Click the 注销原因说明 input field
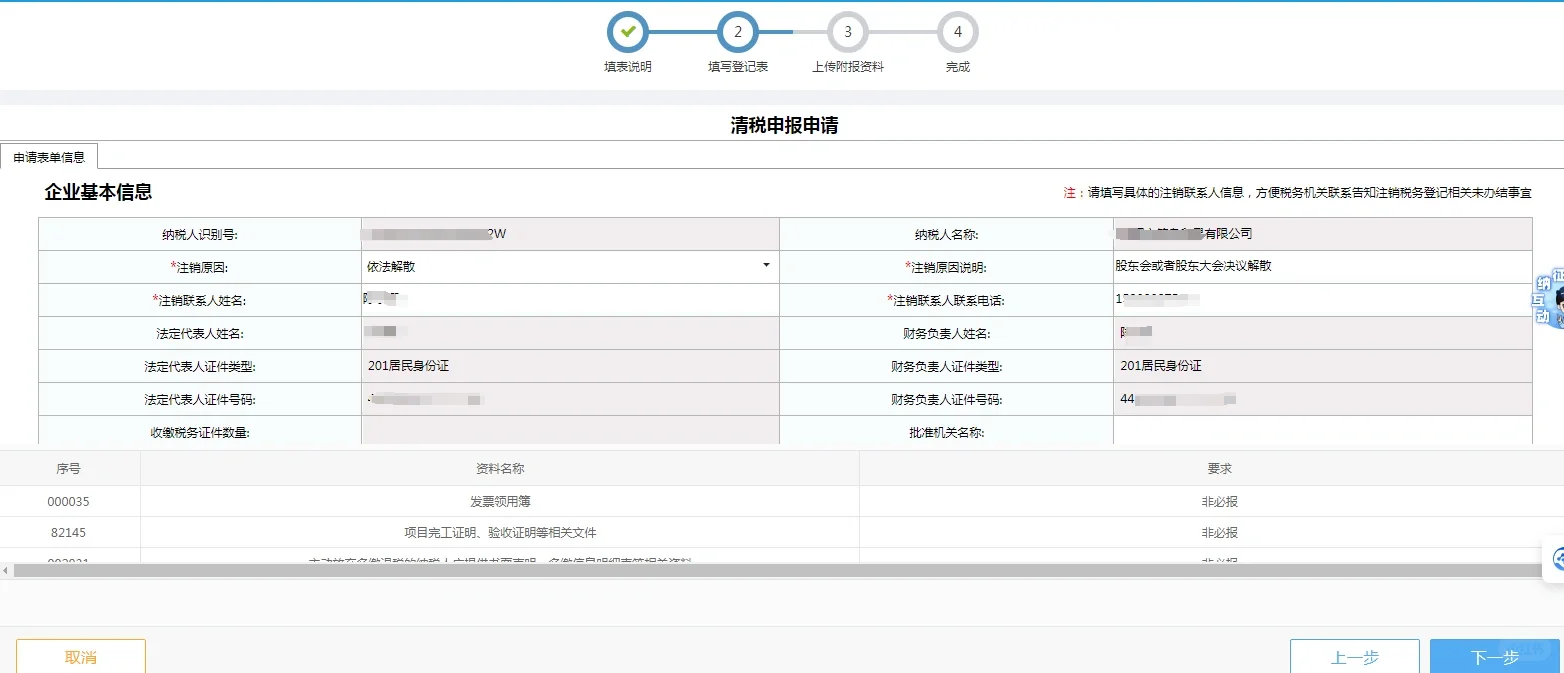The image size is (1564, 673). 1320,267
